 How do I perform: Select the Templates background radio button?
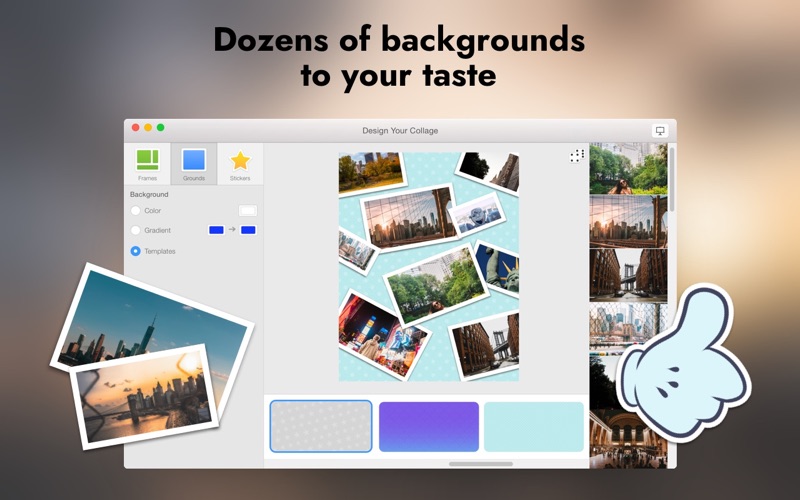(135, 251)
